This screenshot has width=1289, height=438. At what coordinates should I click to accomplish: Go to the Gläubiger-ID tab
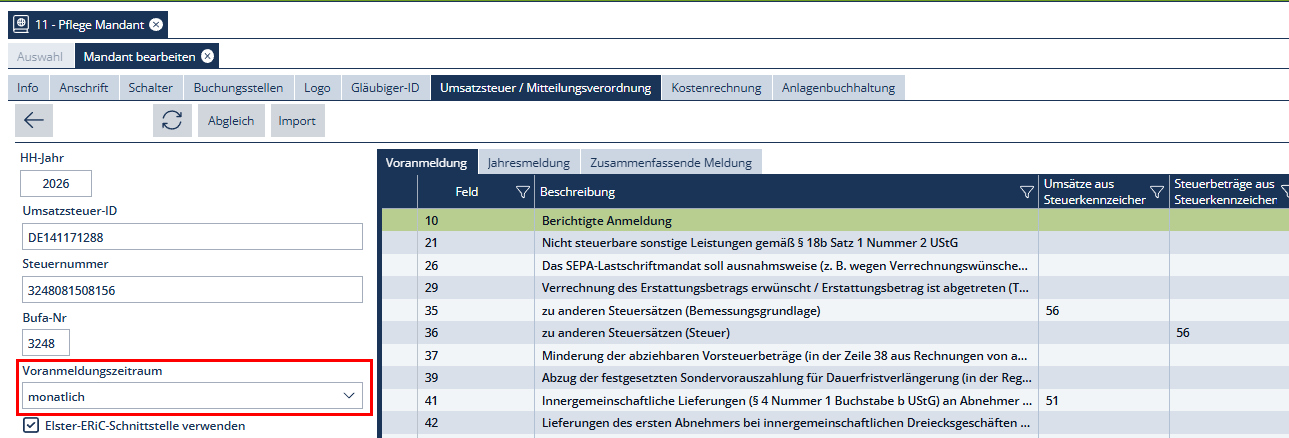385,88
